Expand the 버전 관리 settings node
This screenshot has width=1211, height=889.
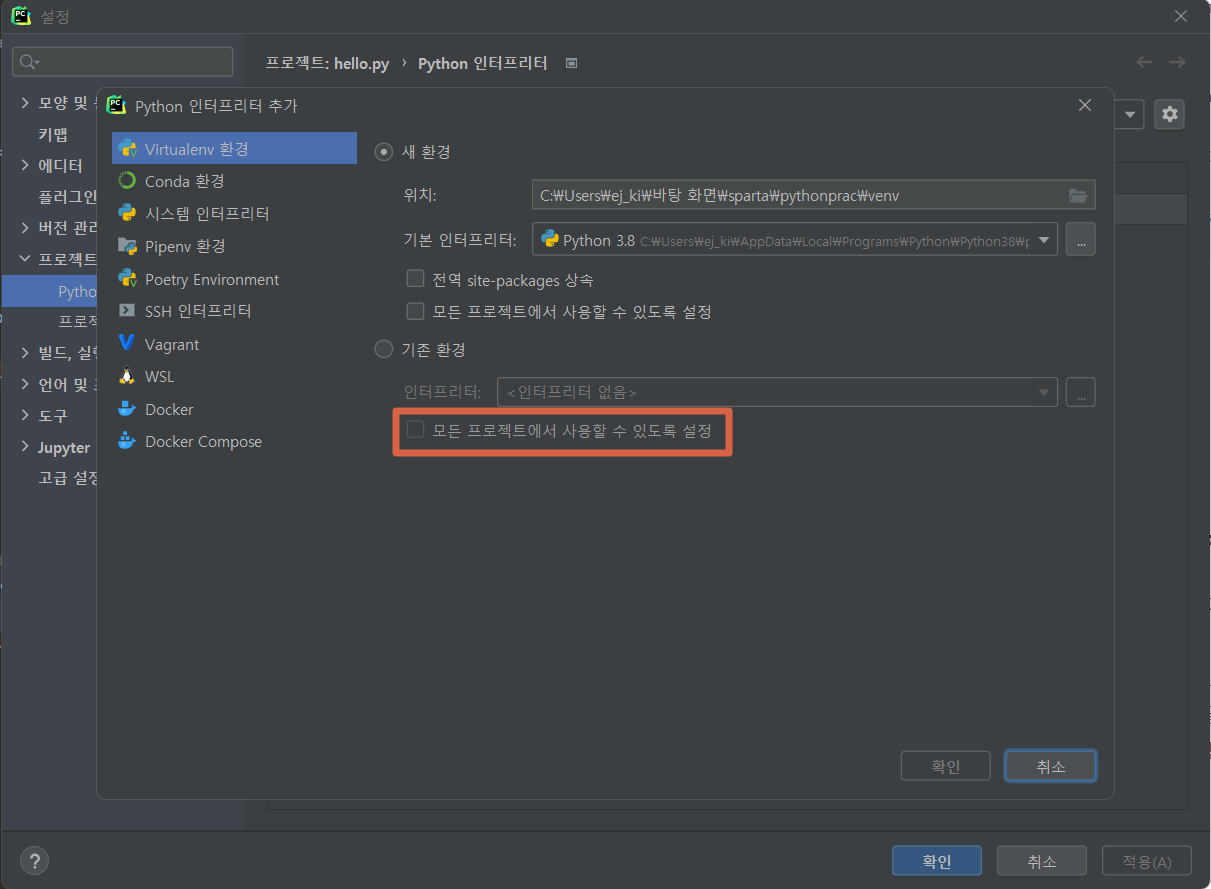(x=26, y=228)
